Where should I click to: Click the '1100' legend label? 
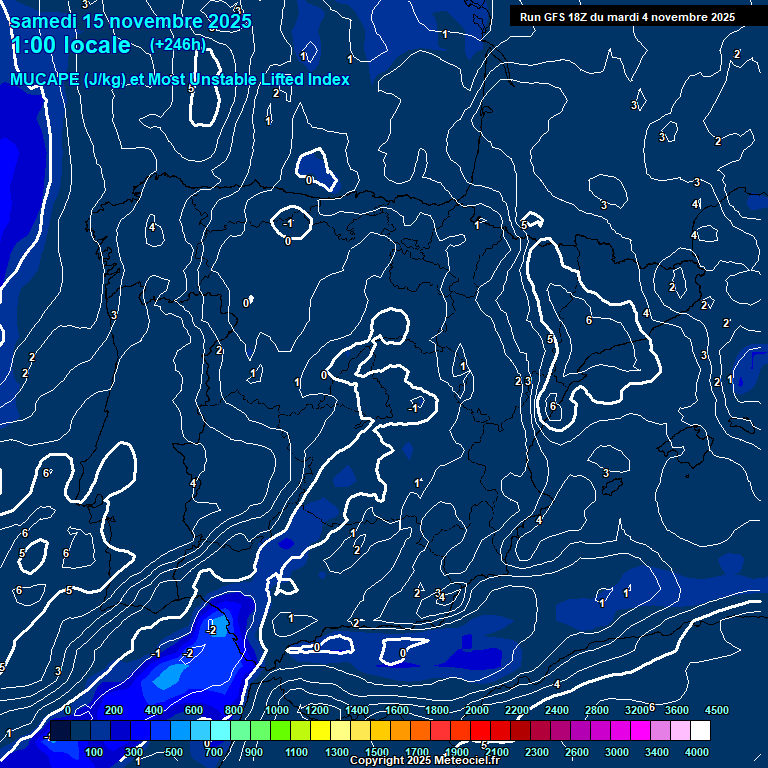click(x=297, y=752)
